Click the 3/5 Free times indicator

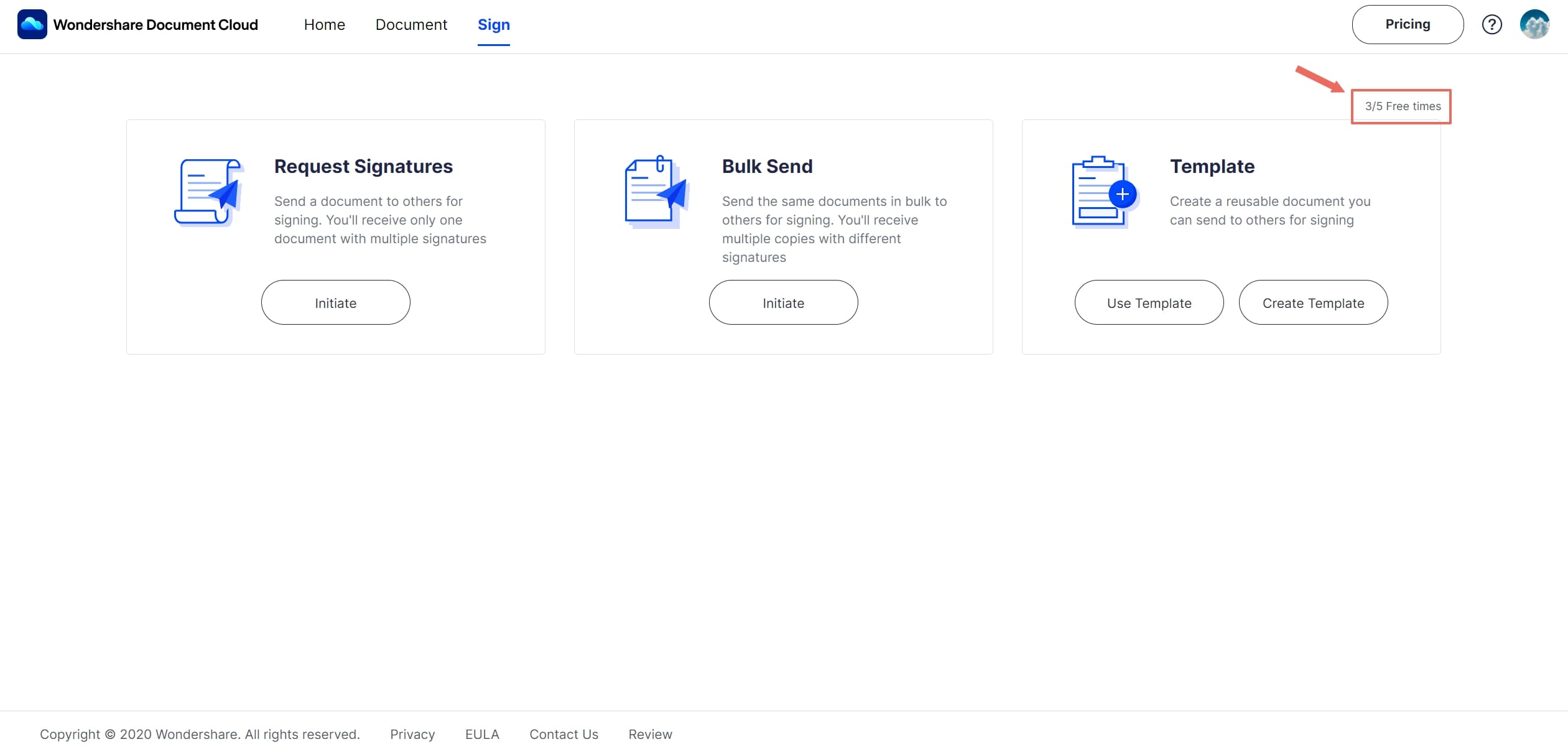1402,106
